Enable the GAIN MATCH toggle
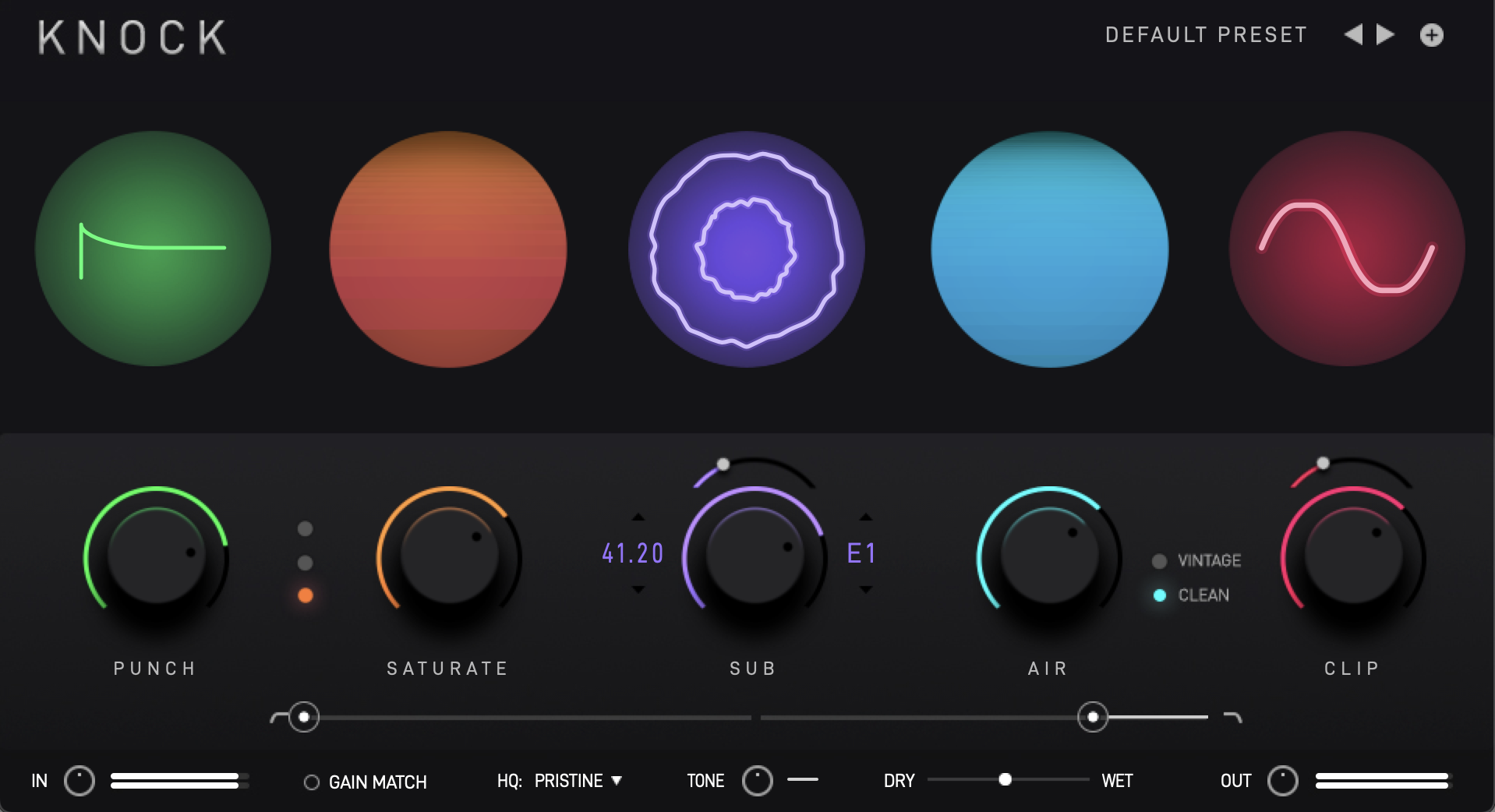 pyautogui.click(x=312, y=782)
